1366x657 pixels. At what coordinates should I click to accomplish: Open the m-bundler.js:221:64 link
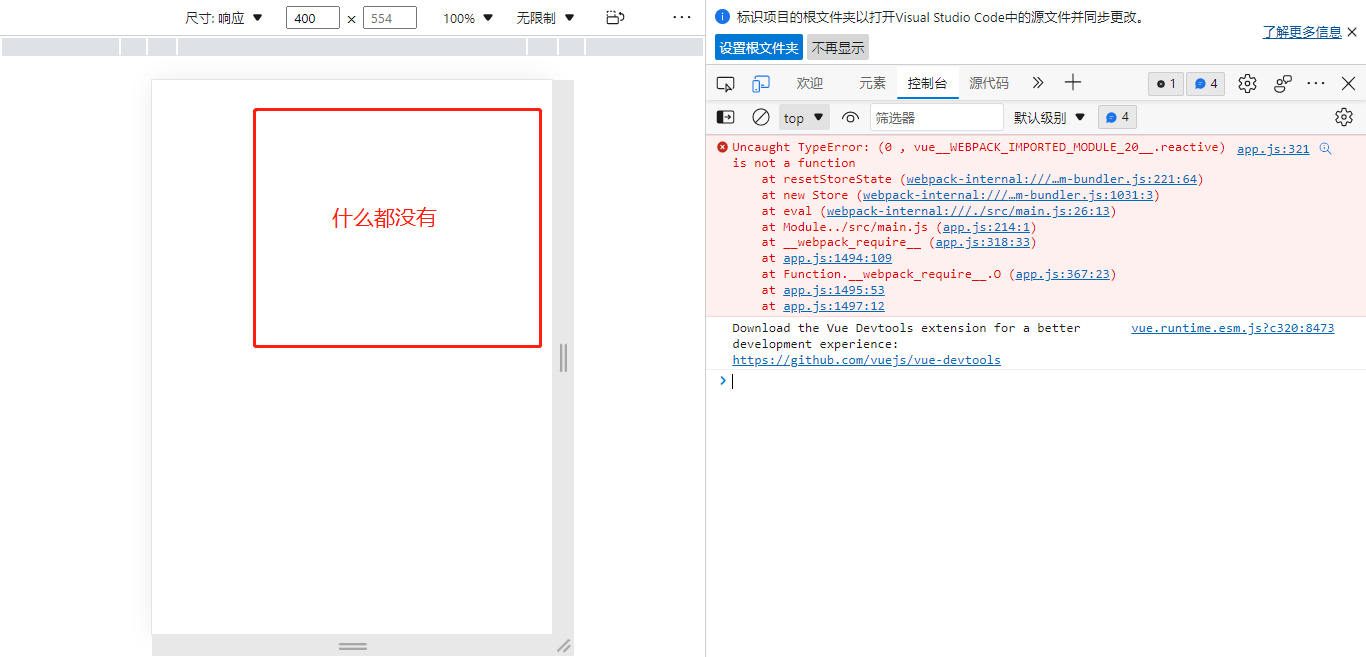coord(1051,179)
